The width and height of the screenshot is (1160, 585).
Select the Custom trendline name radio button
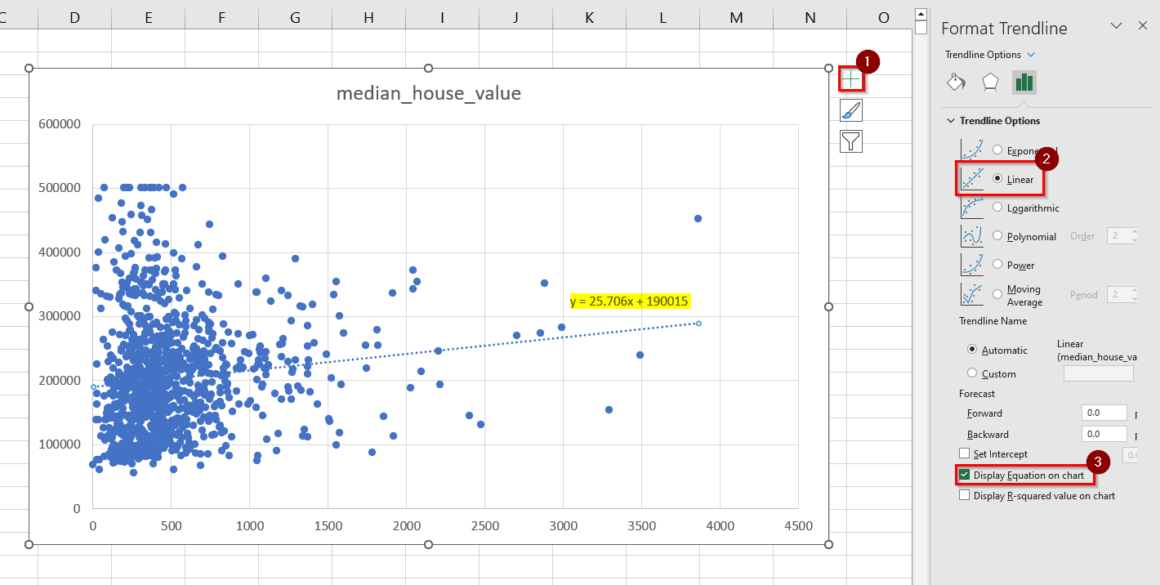point(971,373)
